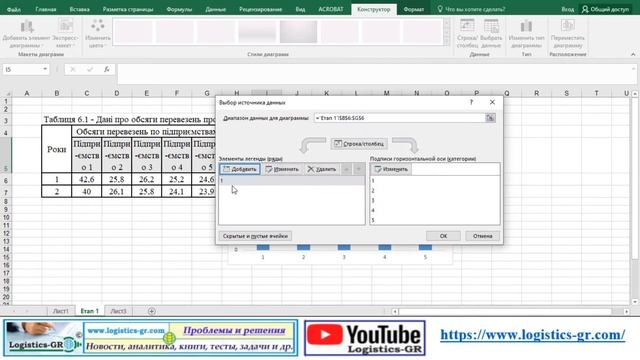640x360 pixels.
Task: Click the 'Что вы хотите сделать?' search box
Action: click(471, 9)
